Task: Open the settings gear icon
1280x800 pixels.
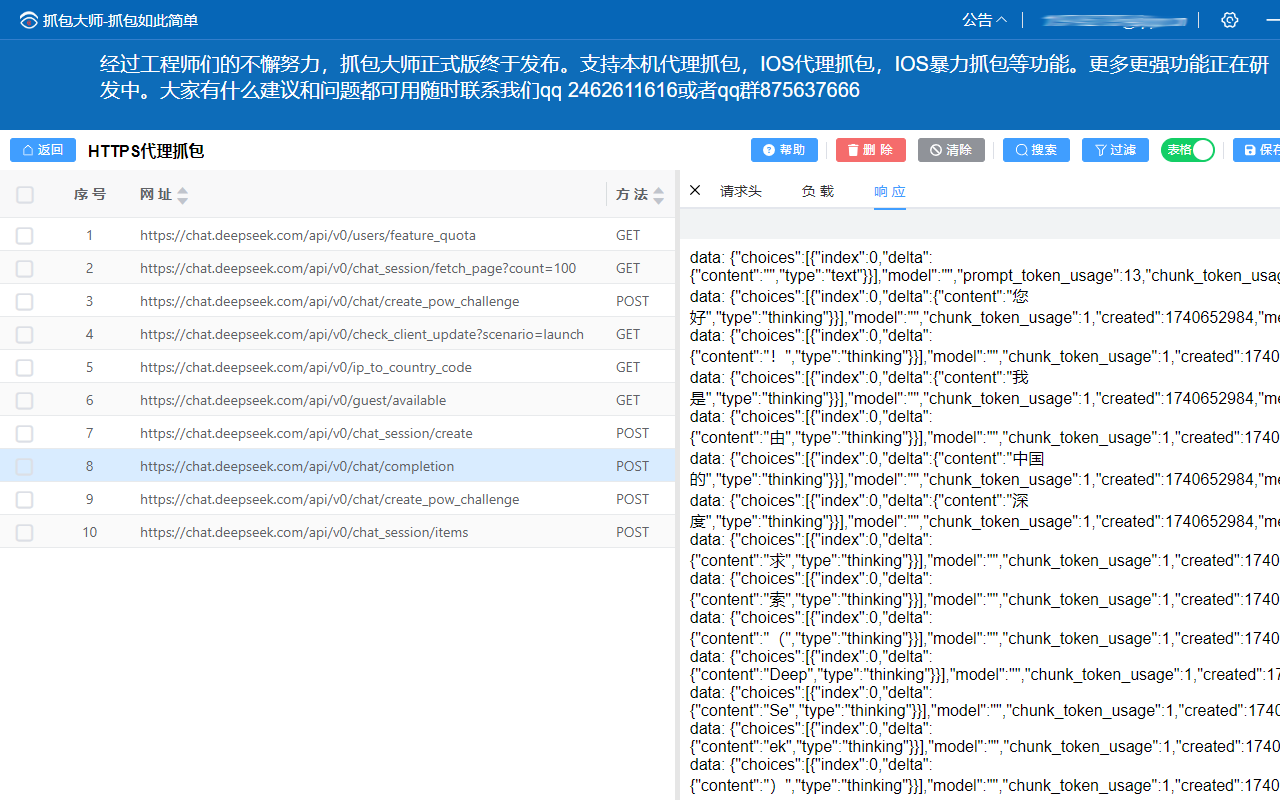Action: click(x=1230, y=20)
